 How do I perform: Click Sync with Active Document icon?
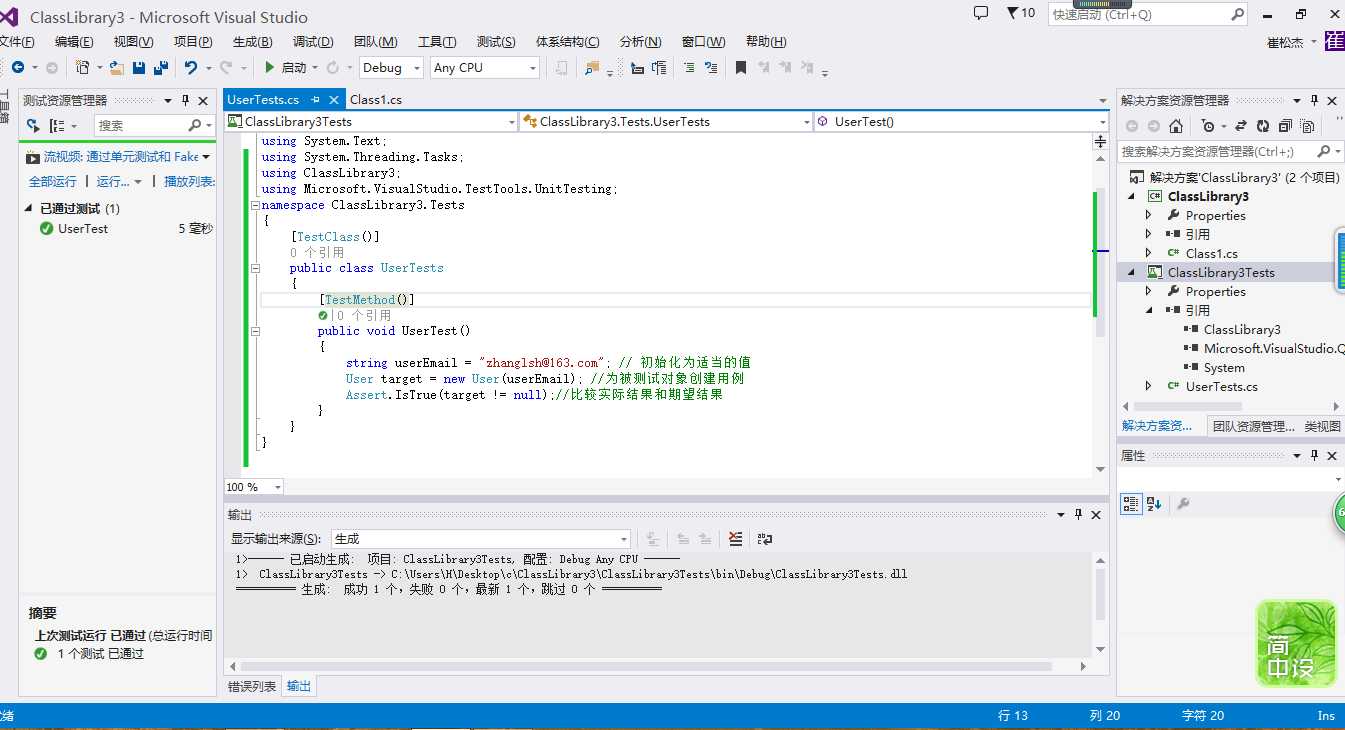tap(1241, 126)
